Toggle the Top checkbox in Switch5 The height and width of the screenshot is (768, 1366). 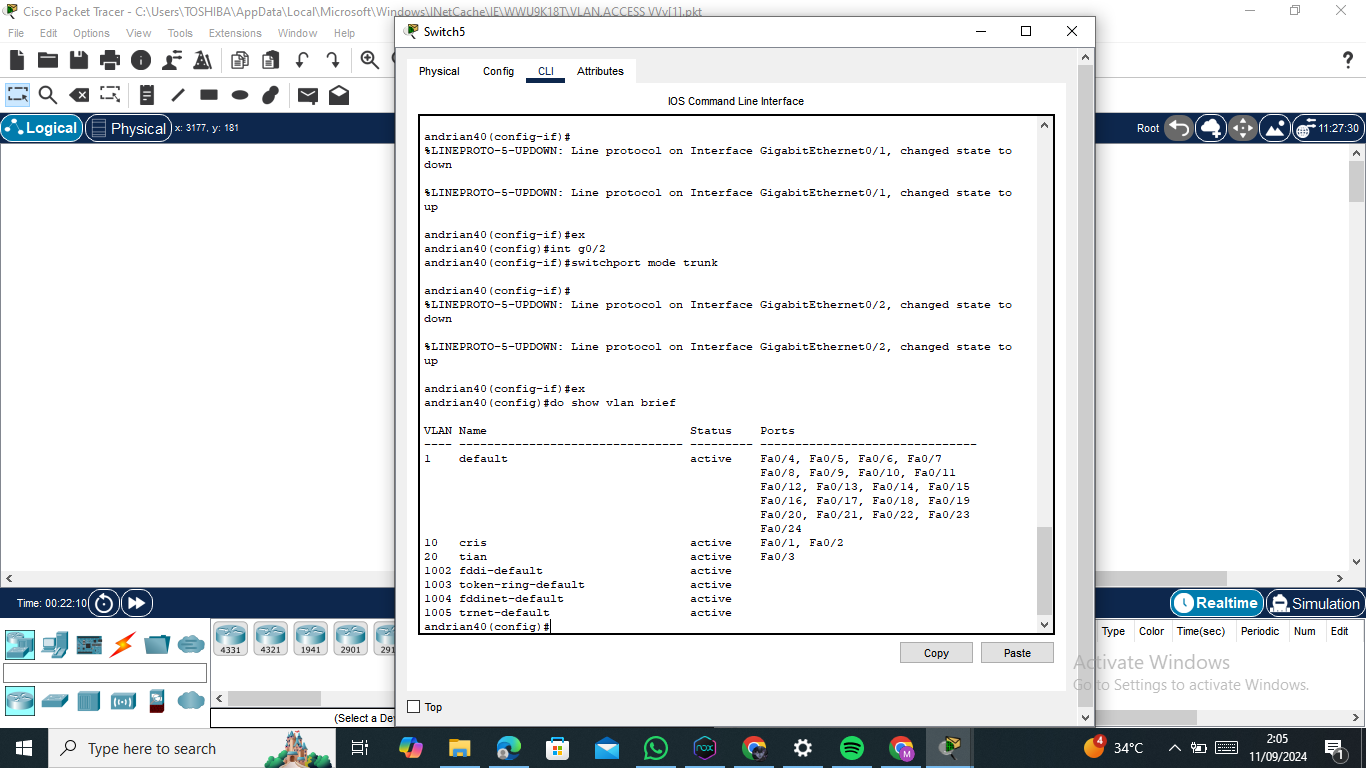pos(414,707)
